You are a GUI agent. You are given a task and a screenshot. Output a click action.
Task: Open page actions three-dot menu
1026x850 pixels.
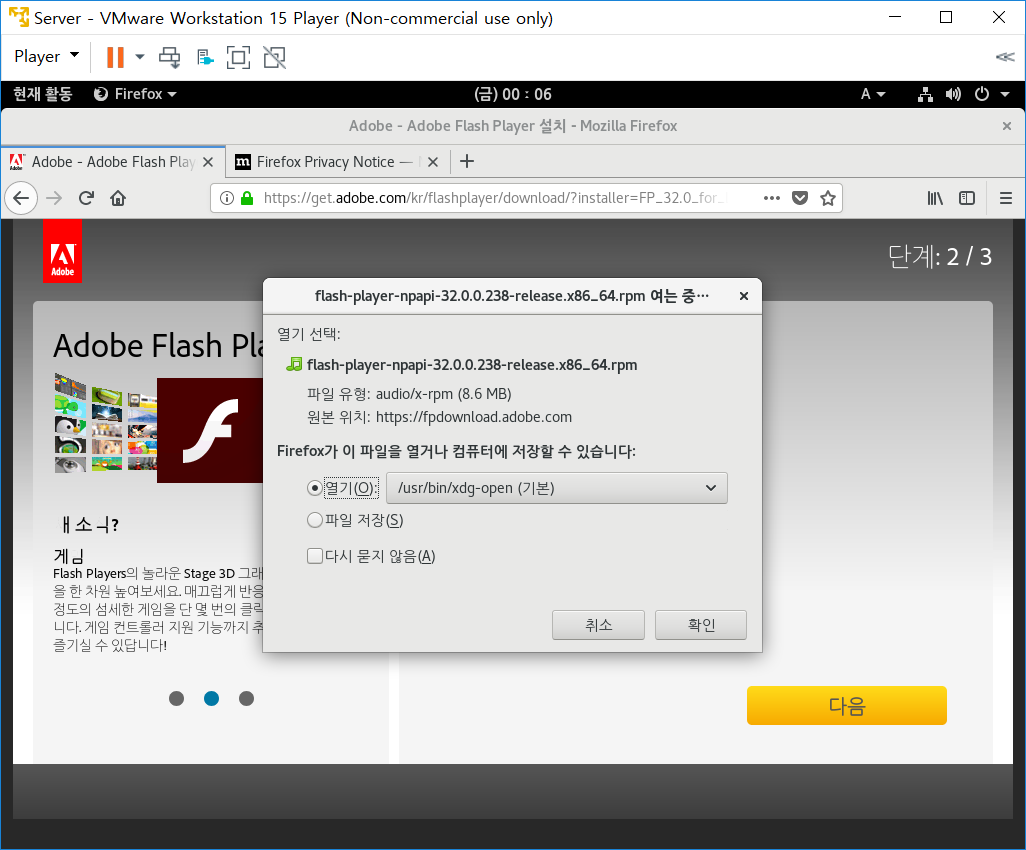coord(771,198)
